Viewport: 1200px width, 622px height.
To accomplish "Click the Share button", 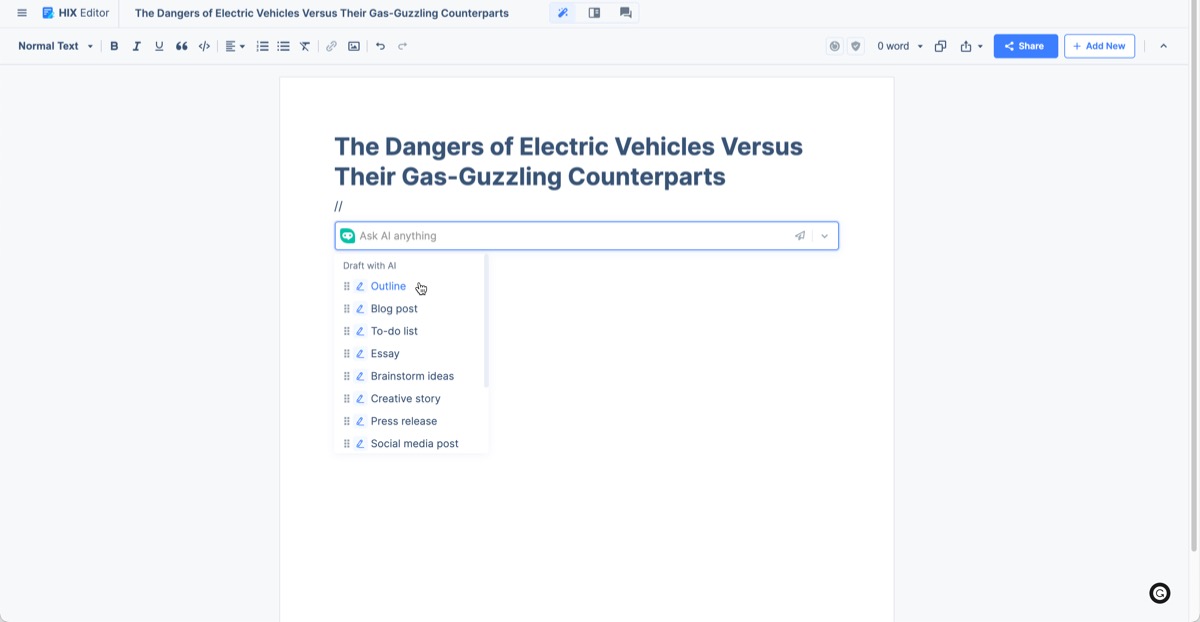I will (1025, 45).
